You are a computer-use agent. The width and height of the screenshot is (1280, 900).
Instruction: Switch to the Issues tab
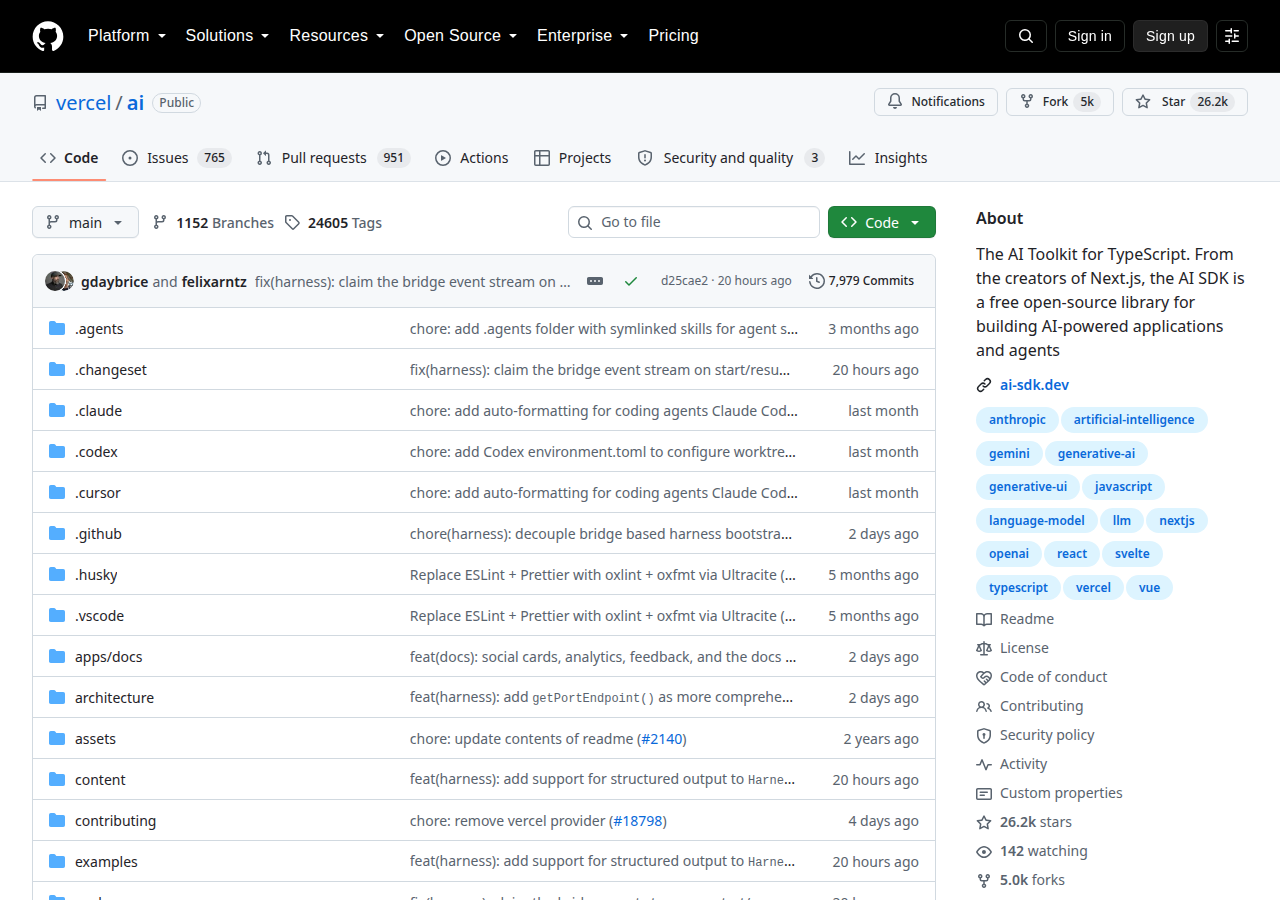(x=177, y=158)
